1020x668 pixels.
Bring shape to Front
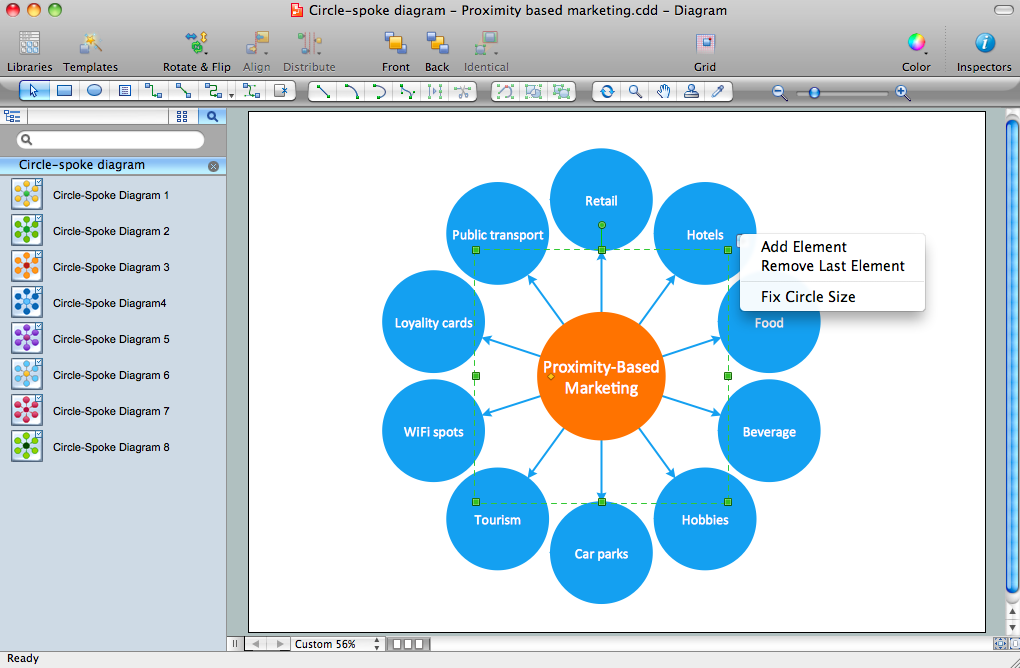pos(396,51)
